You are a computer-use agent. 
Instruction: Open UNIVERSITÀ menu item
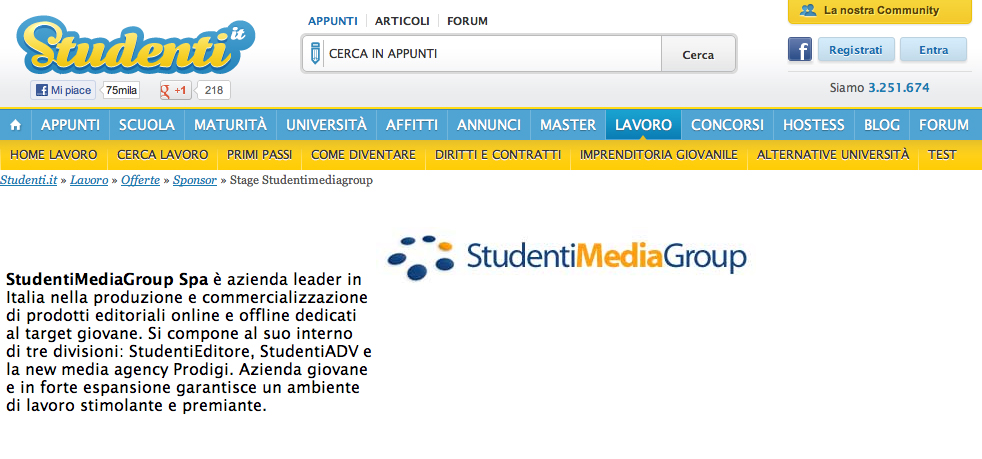click(x=326, y=125)
